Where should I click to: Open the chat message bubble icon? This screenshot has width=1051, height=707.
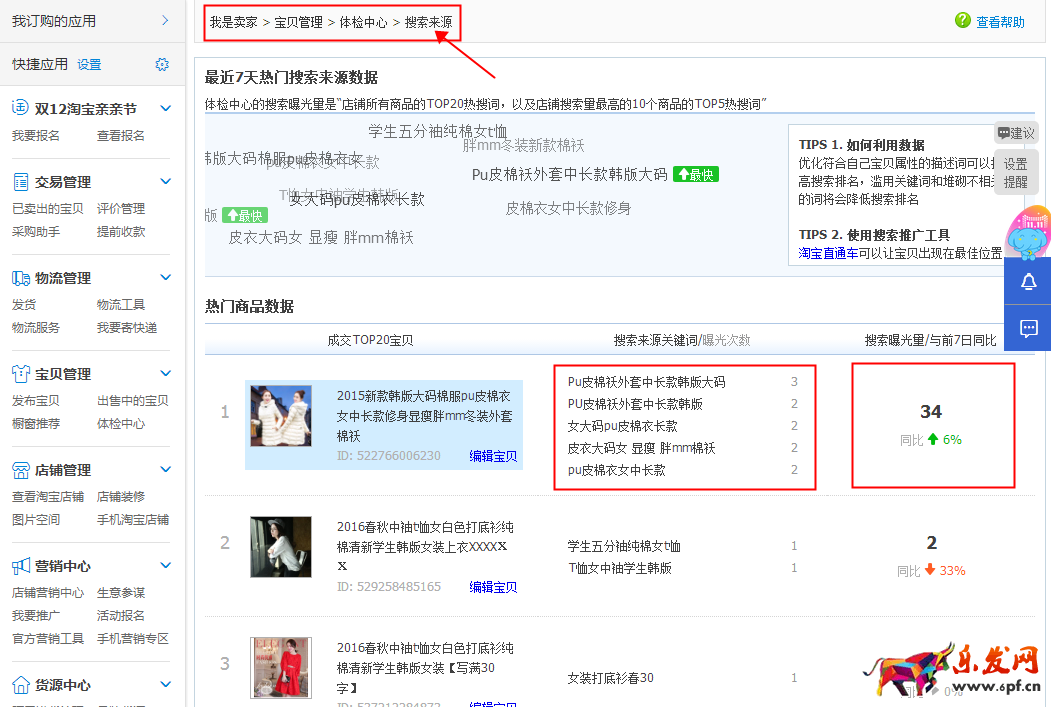point(1028,328)
